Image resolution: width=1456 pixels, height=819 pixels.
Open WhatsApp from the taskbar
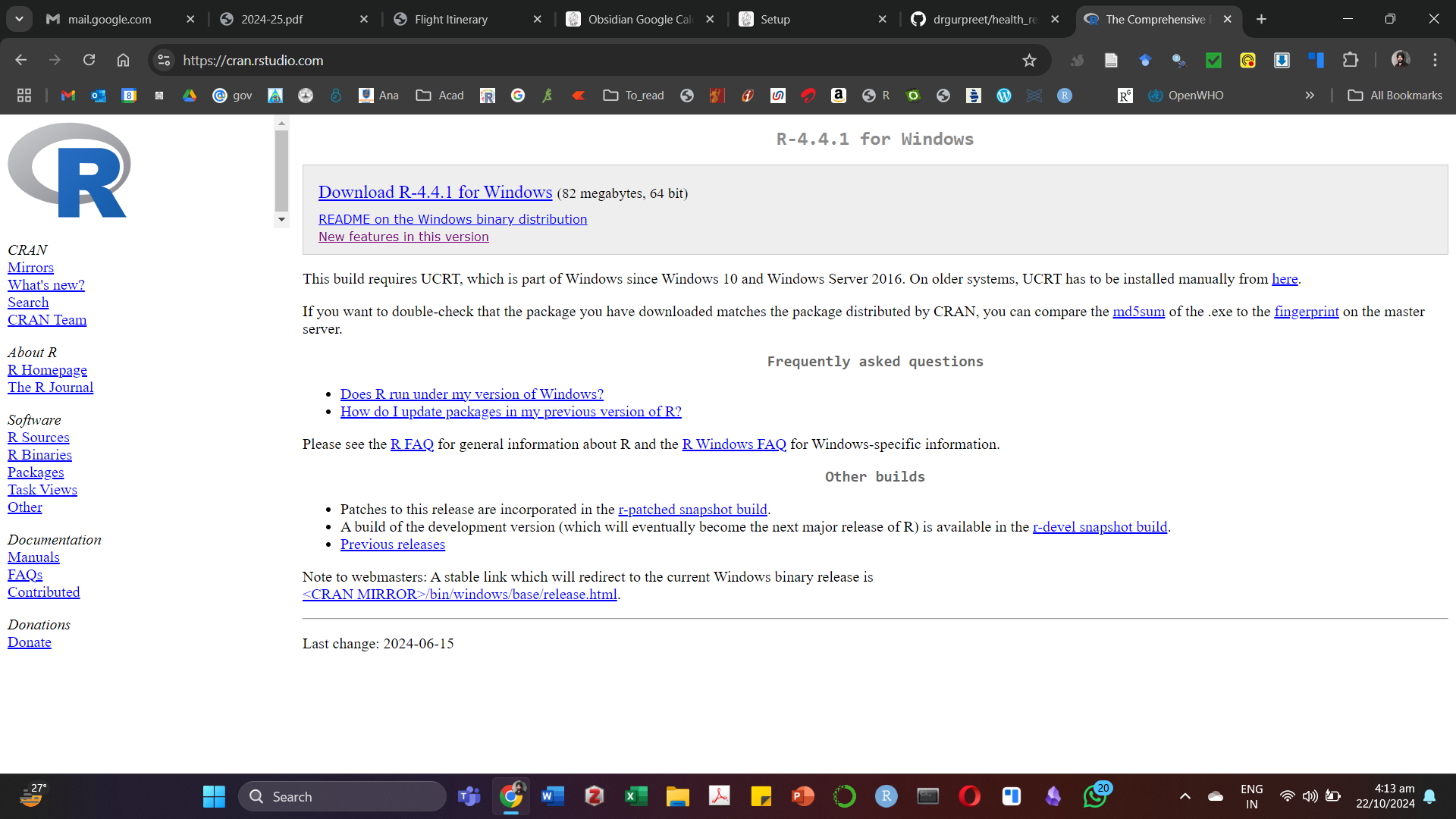tap(1094, 796)
